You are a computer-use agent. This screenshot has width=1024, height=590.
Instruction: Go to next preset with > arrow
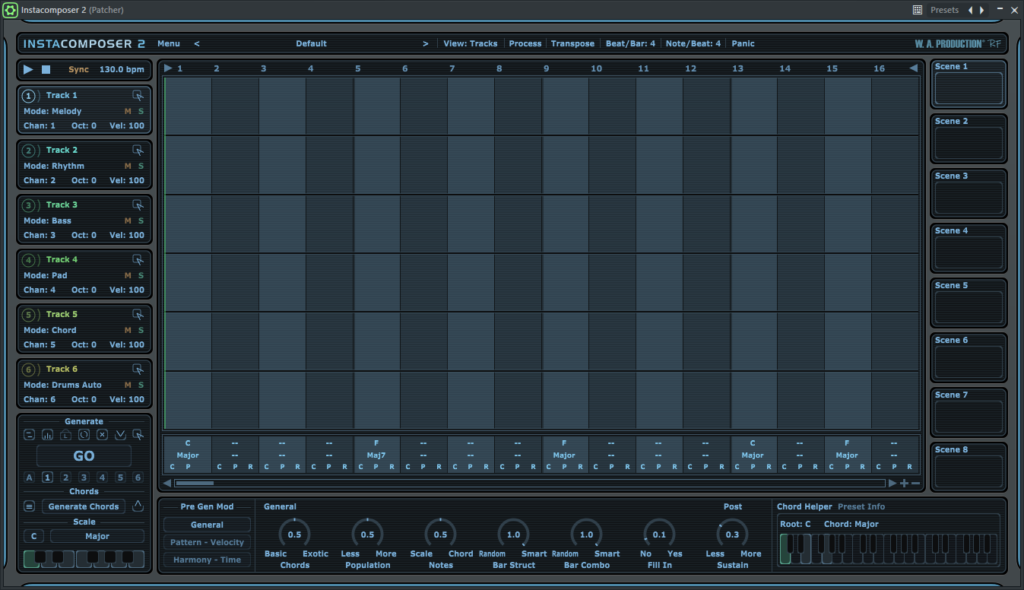pos(425,44)
